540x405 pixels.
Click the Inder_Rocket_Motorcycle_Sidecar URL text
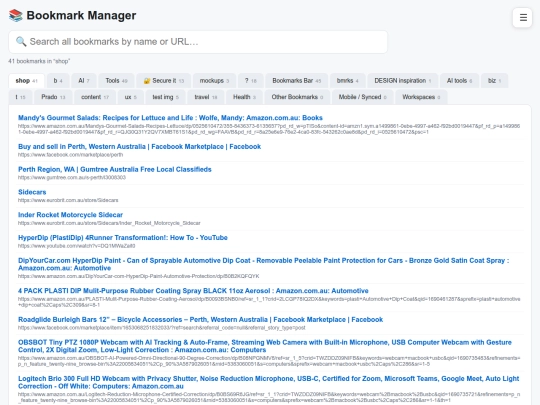click(109, 223)
